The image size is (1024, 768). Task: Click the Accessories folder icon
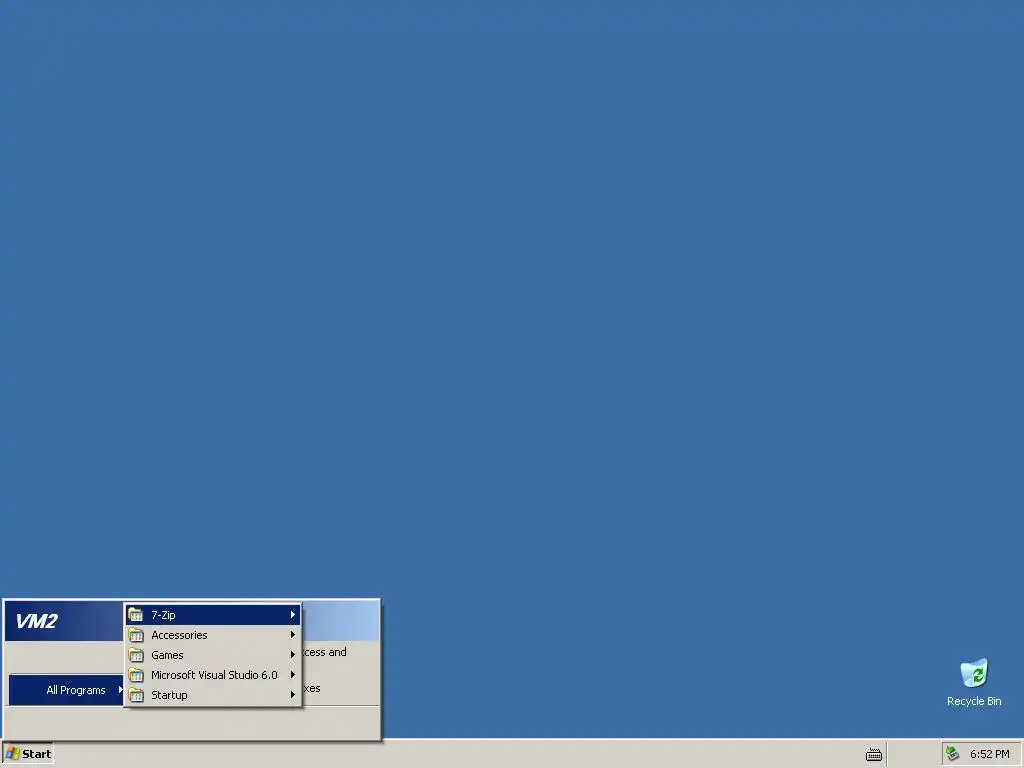click(x=136, y=635)
